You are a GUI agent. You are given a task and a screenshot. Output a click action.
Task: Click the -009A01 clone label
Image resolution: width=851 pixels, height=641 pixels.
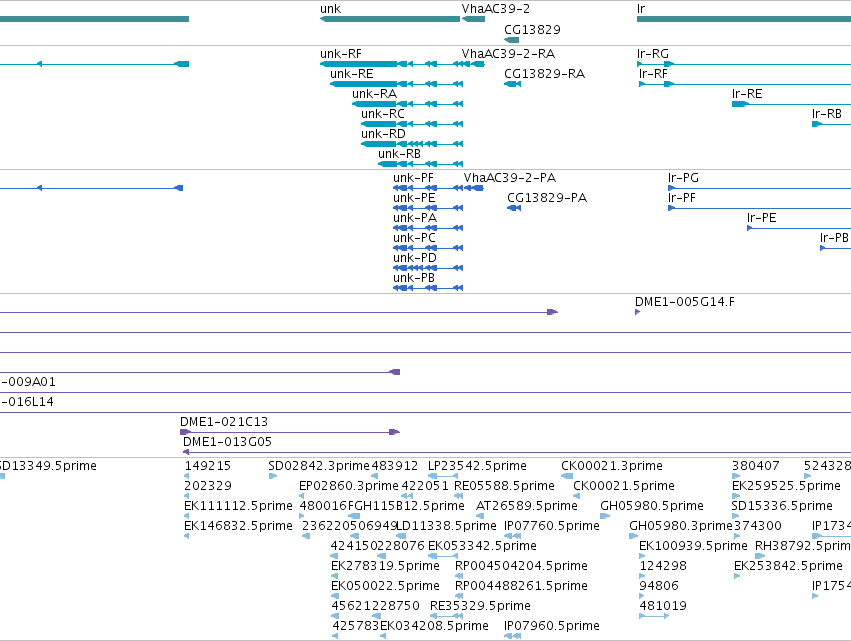(28, 382)
